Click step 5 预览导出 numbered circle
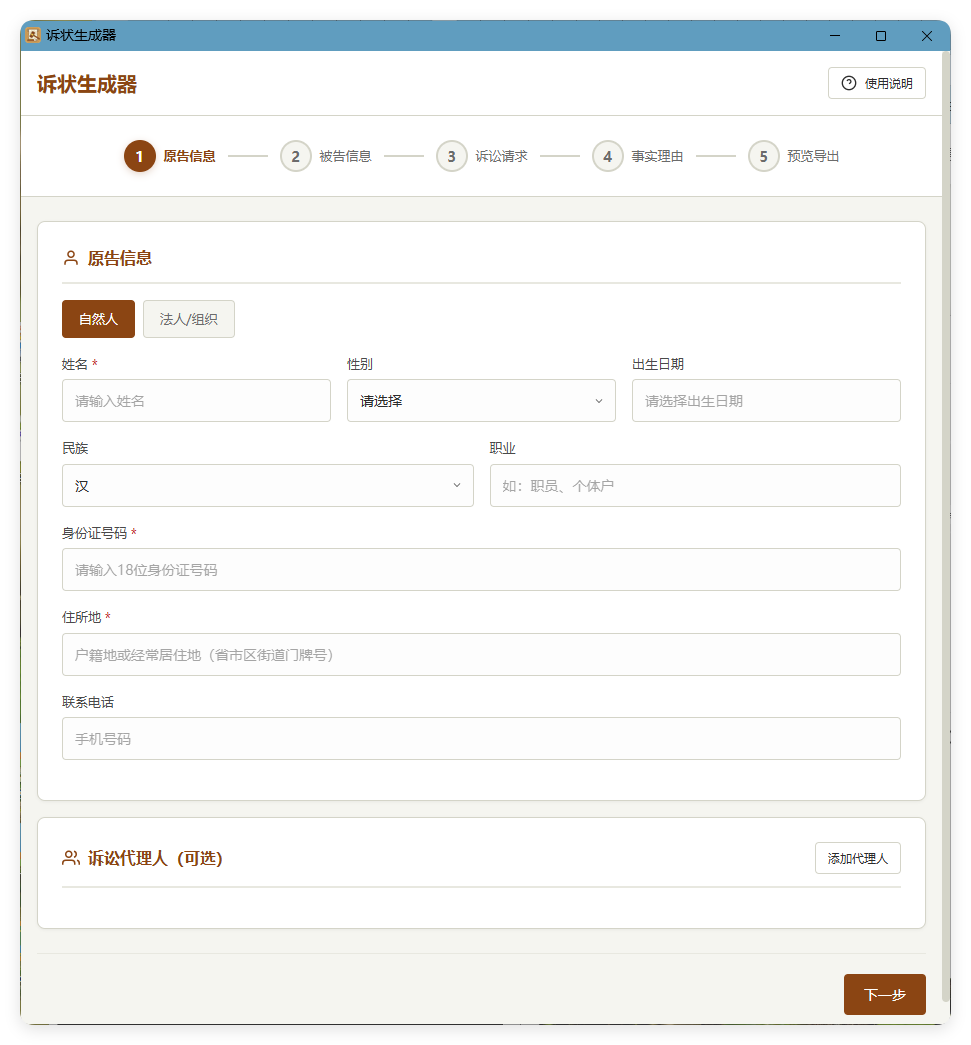Image resolution: width=971 pixels, height=1045 pixels. coord(763,156)
